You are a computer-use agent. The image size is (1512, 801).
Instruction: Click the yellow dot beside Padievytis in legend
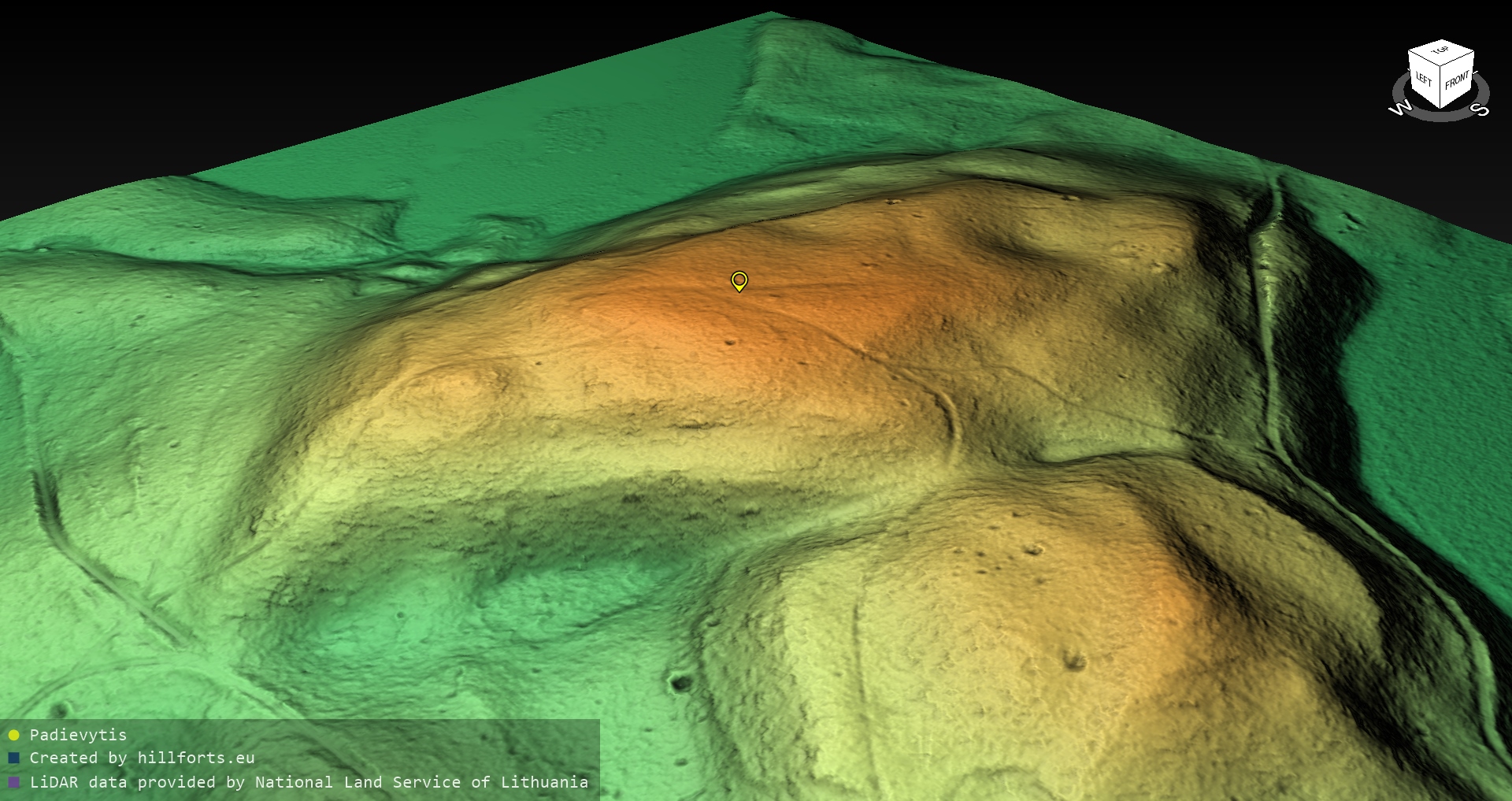(13, 735)
